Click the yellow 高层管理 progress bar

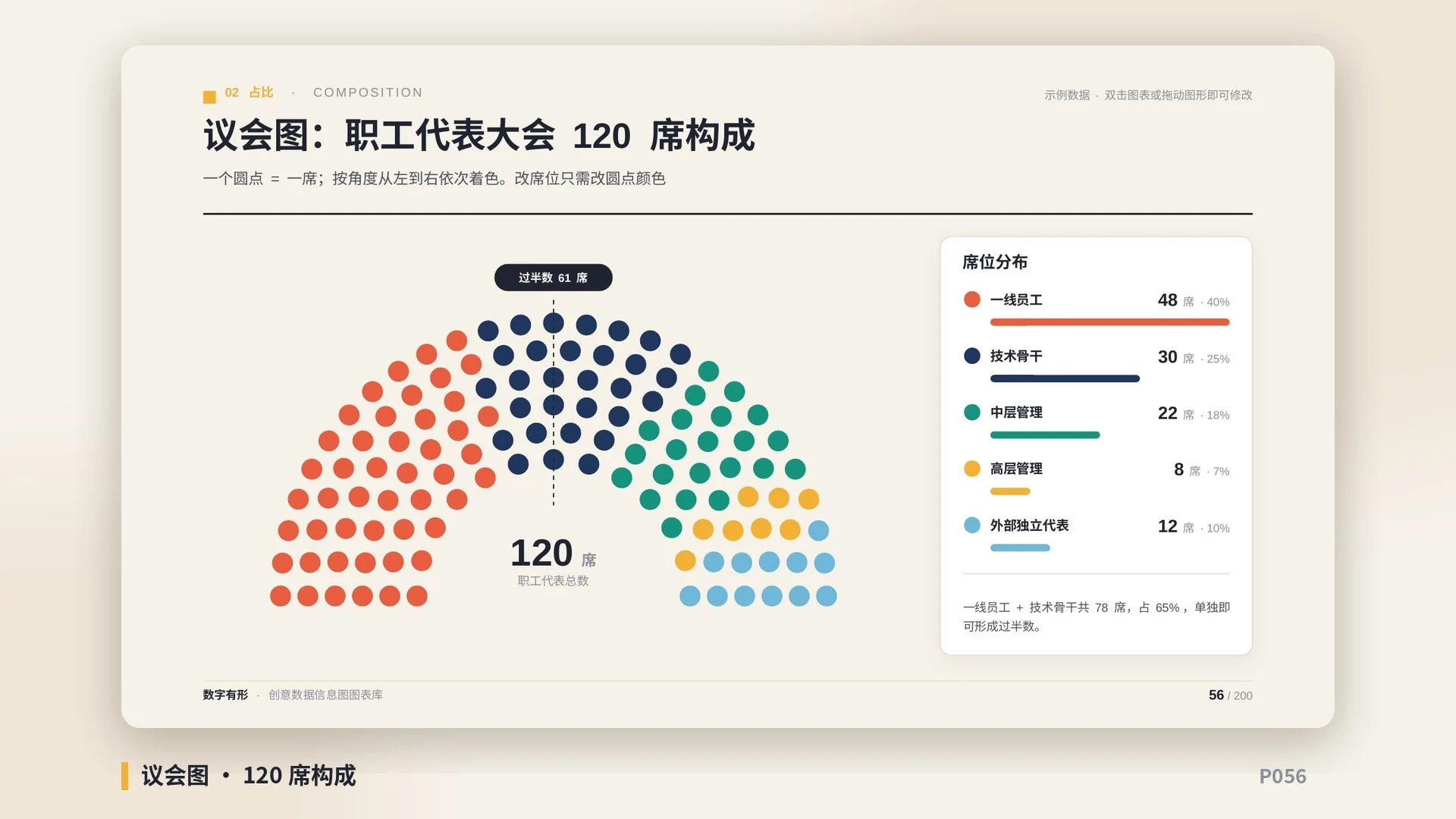click(x=1010, y=491)
